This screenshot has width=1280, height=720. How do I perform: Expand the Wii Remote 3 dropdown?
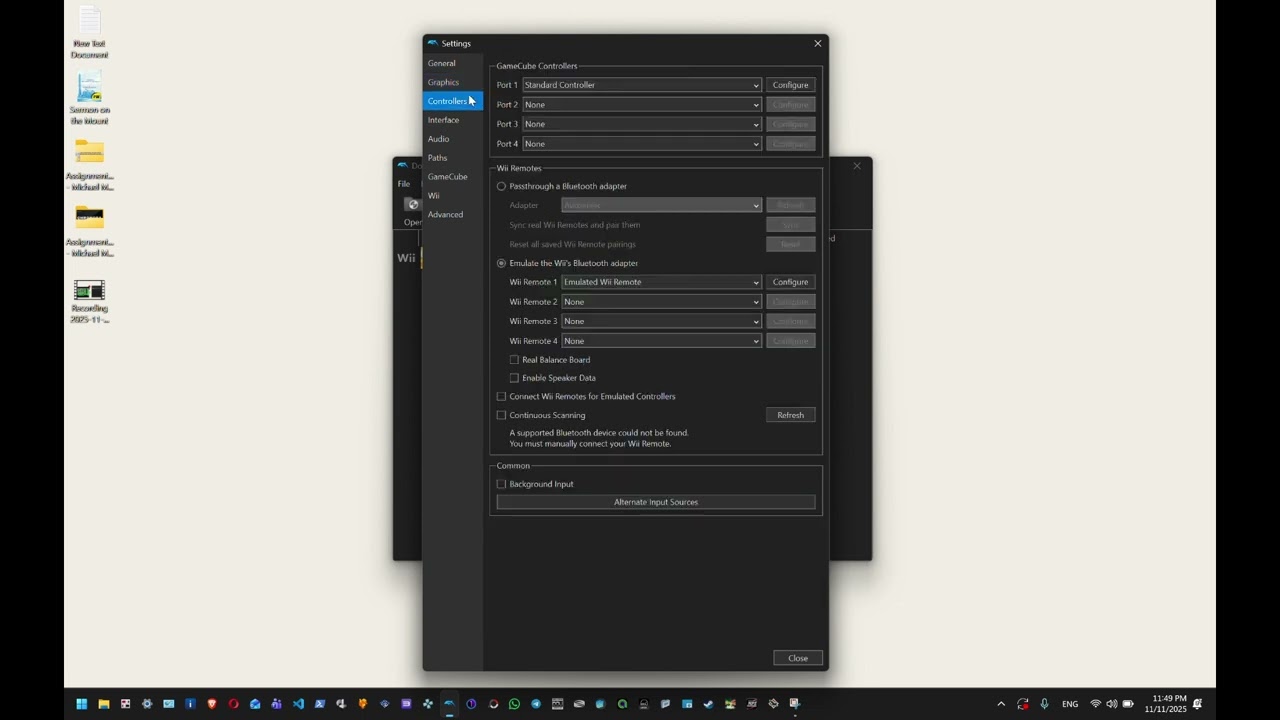point(661,321)
